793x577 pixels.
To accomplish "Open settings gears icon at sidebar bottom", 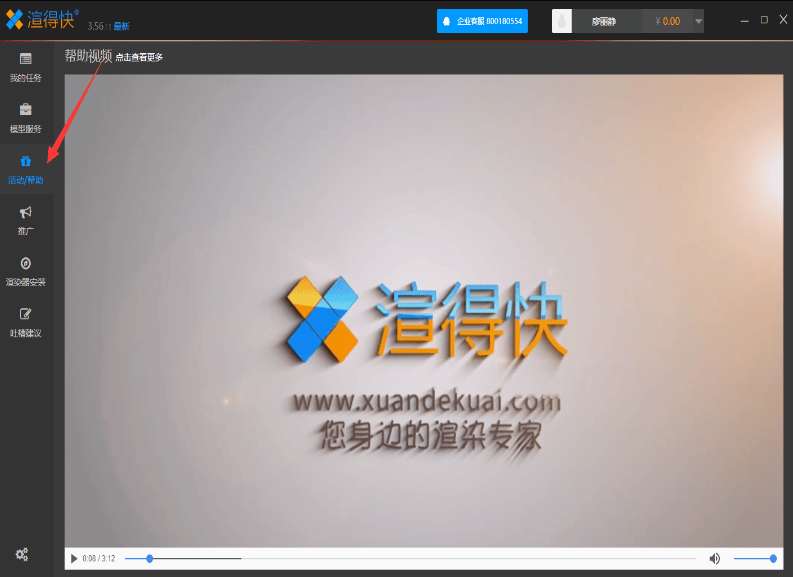I will coord(22,554).
